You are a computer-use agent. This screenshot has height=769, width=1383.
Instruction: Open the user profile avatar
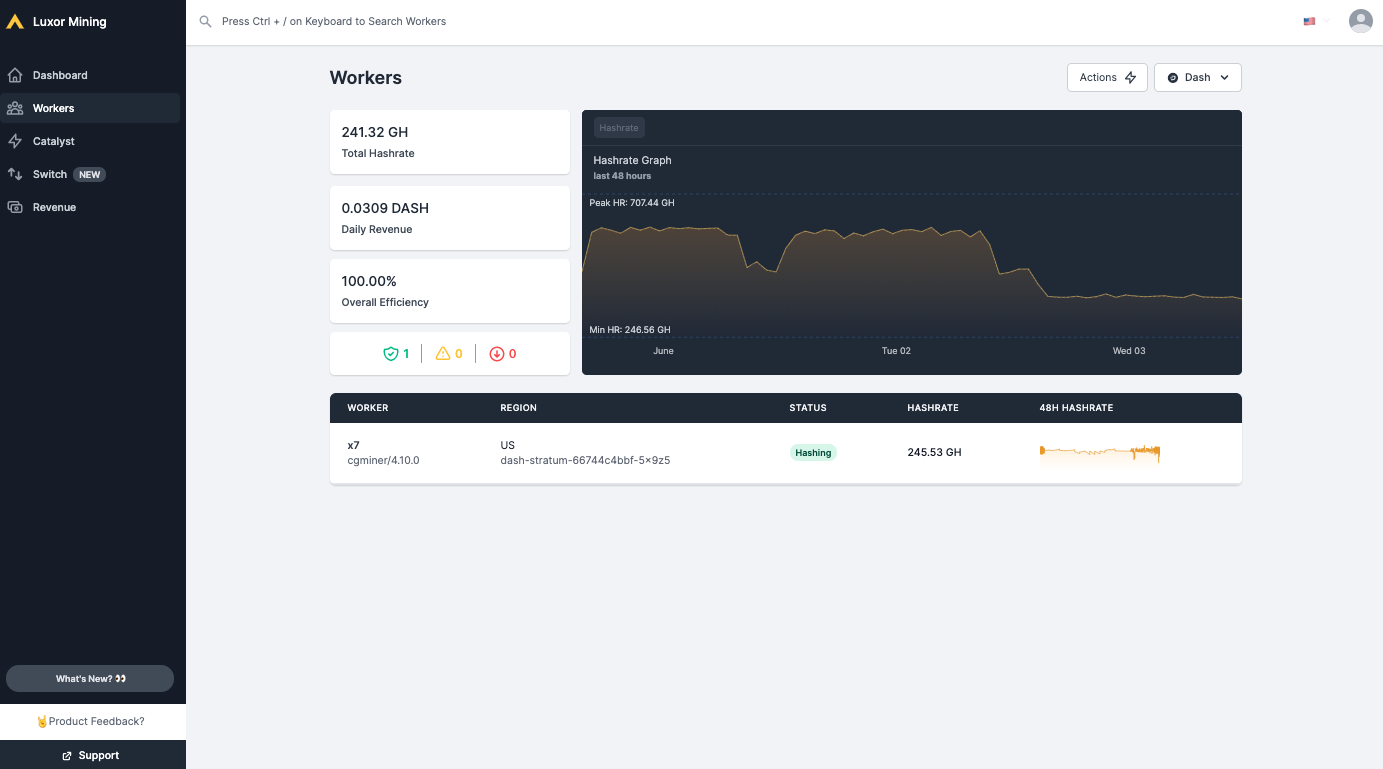[1360, 21]
